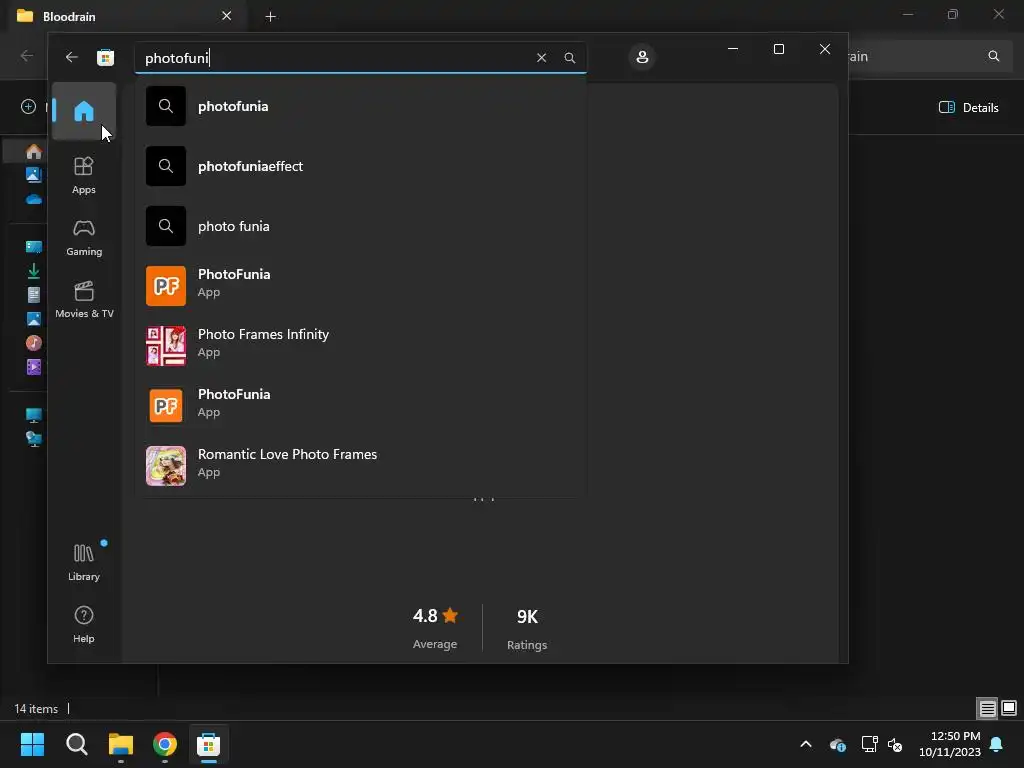Select the 'photofuniaeffect' search suggestion
This screenshot has height=768, width=1024.
(360, 166)
